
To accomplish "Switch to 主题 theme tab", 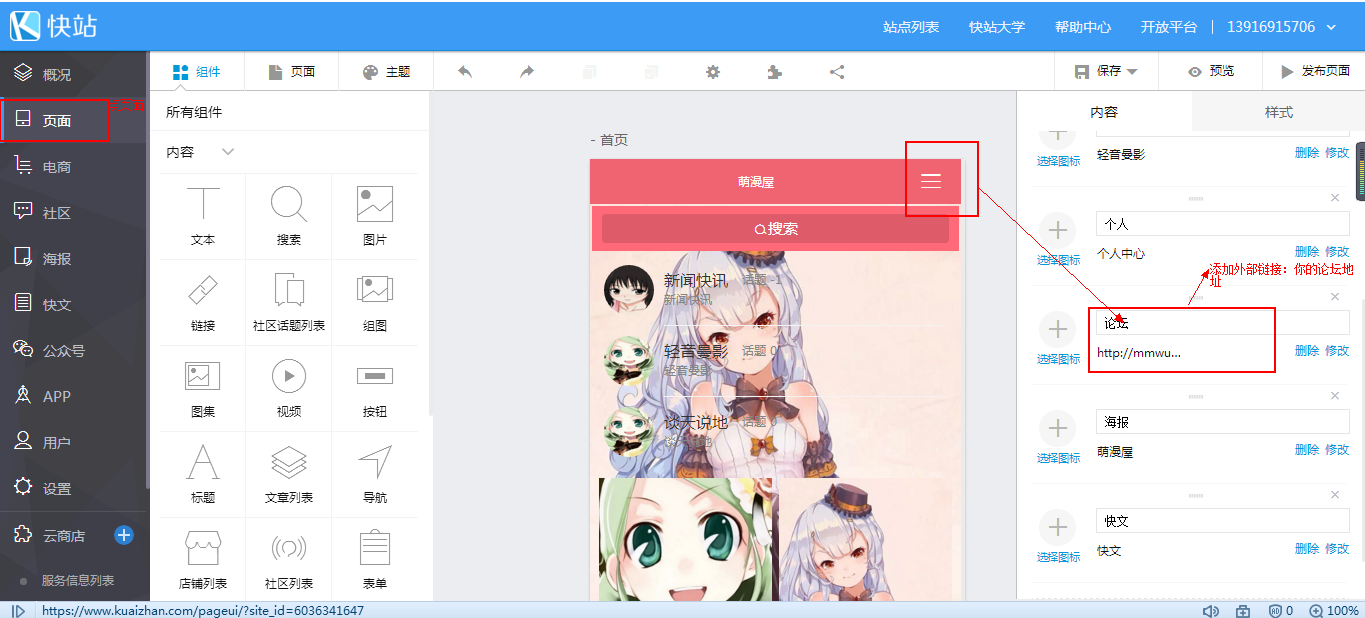I will click(386, 72).
